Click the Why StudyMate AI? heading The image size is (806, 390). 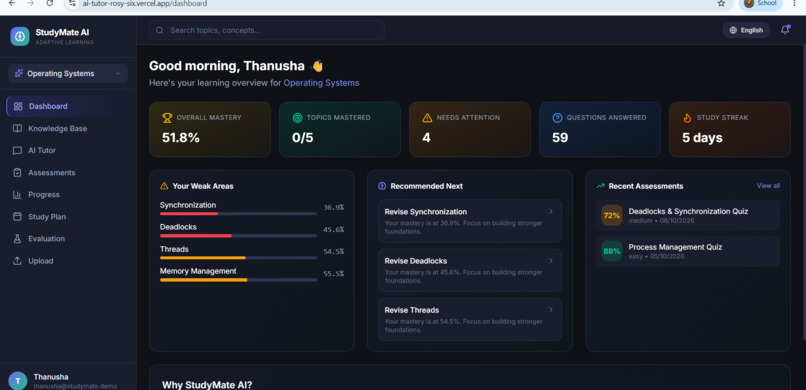pos(207,385)
